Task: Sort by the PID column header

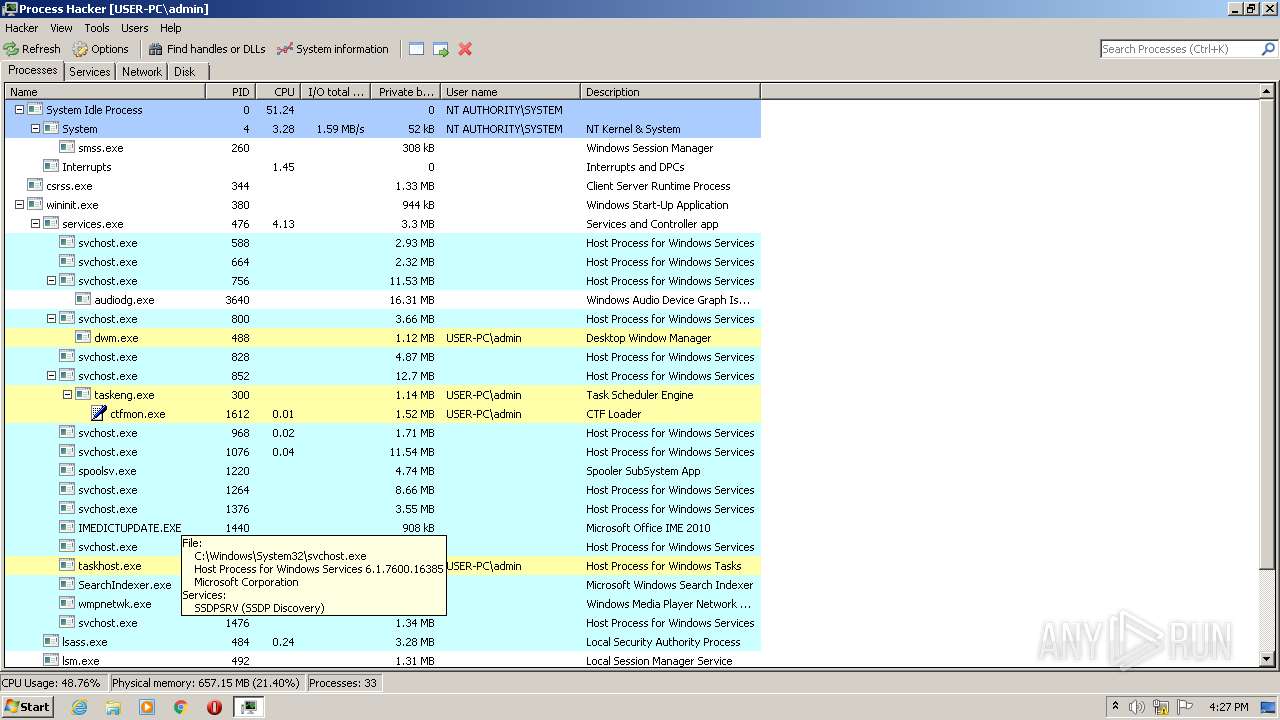Action: (231, 92)
